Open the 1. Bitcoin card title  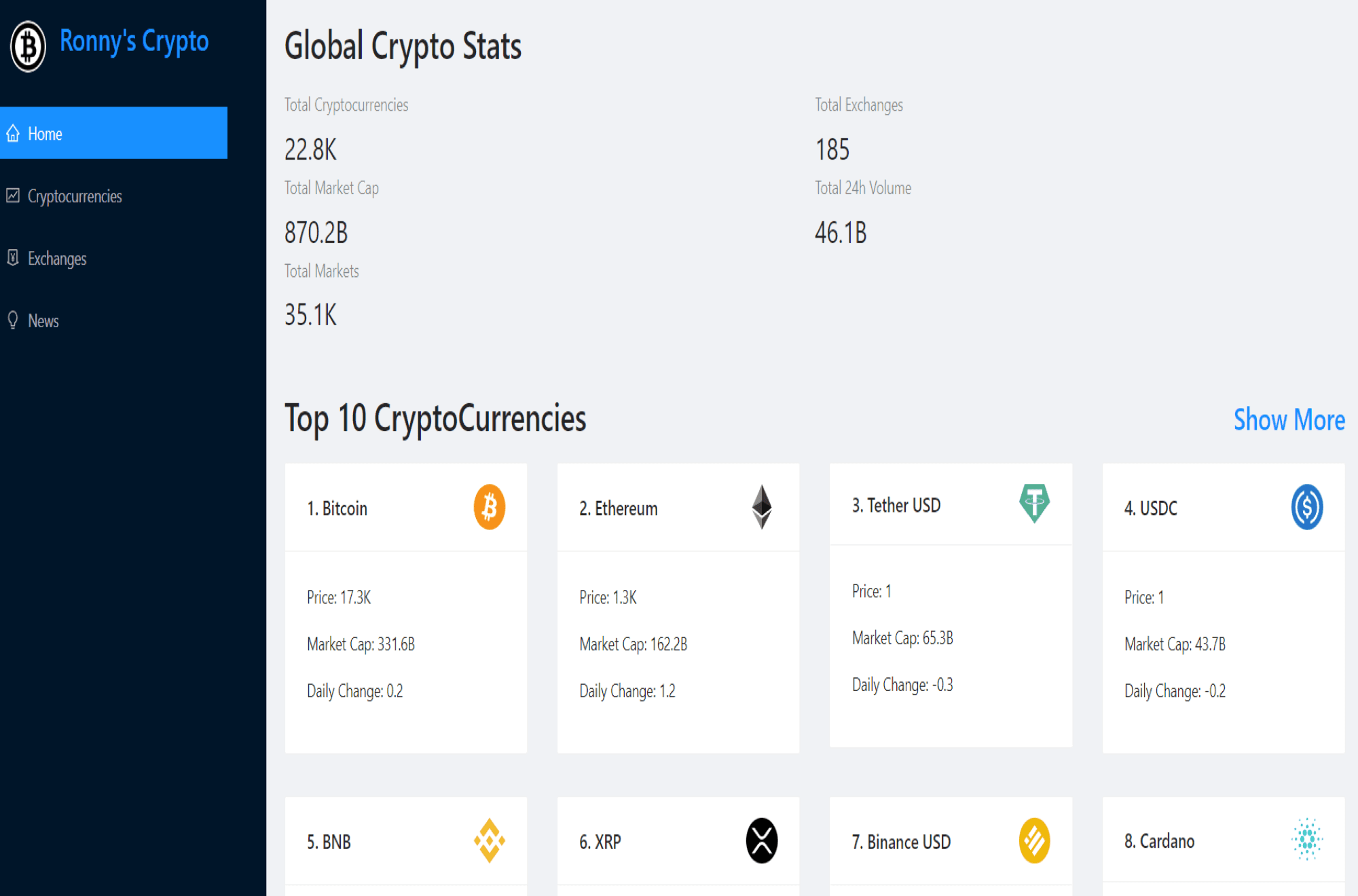click(x=337, y=508)
